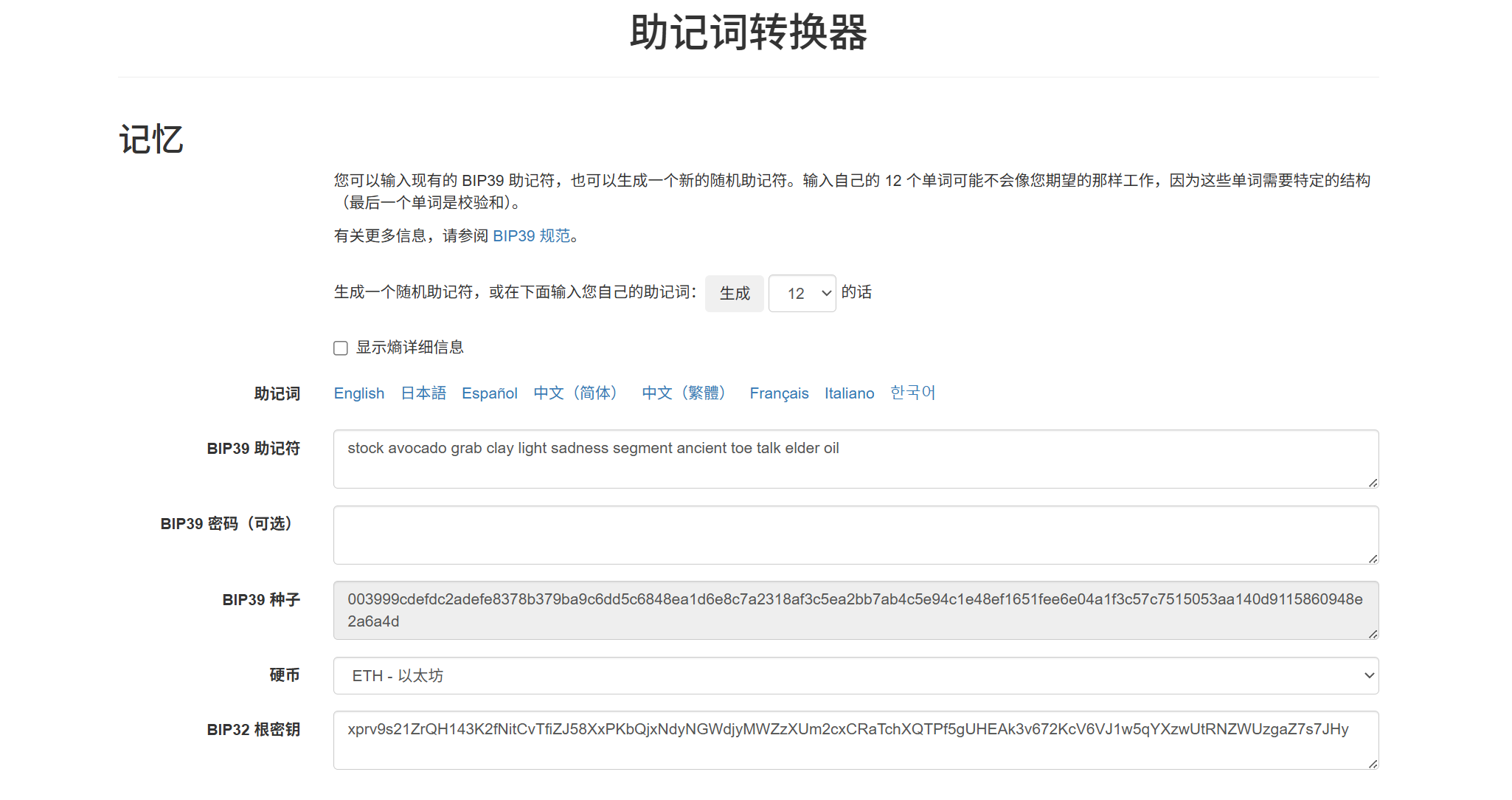
Task: Expand the 硬币 ETH coin dropdown
Action: [856, 676]
